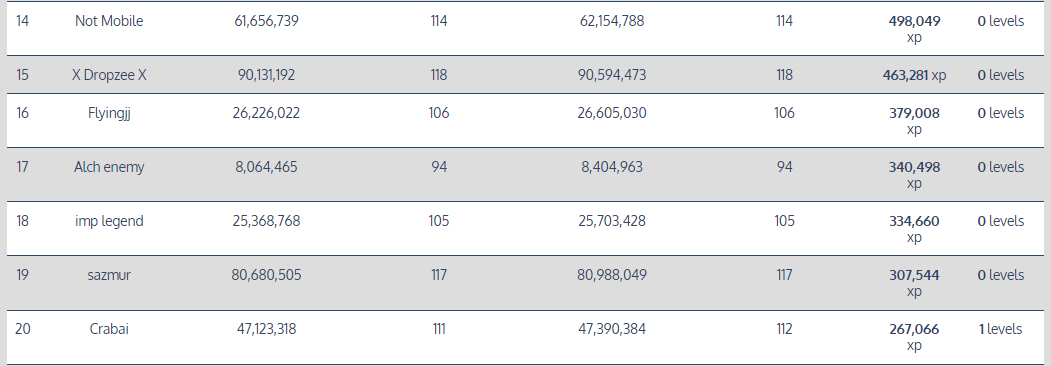The image size is (1051, 366).
Task: Click the Alch enemy player name
Action: click(x=109, y=167)
